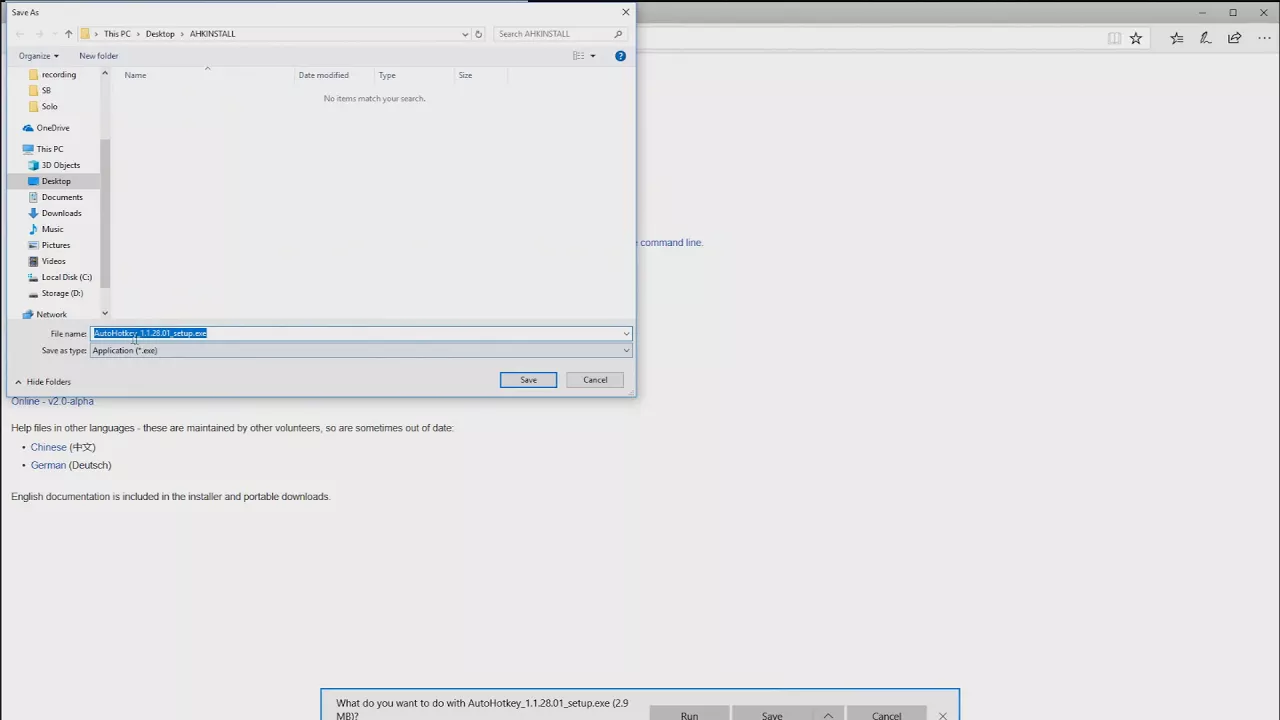The width and height of the screenshot is (1280, 720).
Task: Click the Back arrow in Save As dialog
Action: [20, 34]
